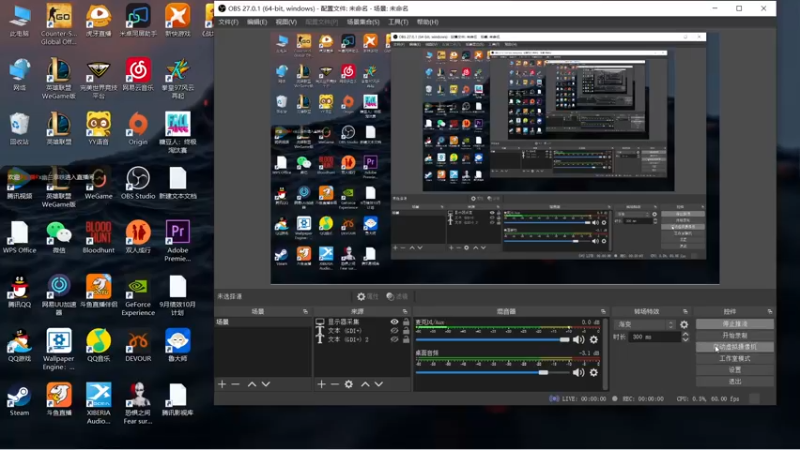Open desktop audio gear settings

pos(594,372)
